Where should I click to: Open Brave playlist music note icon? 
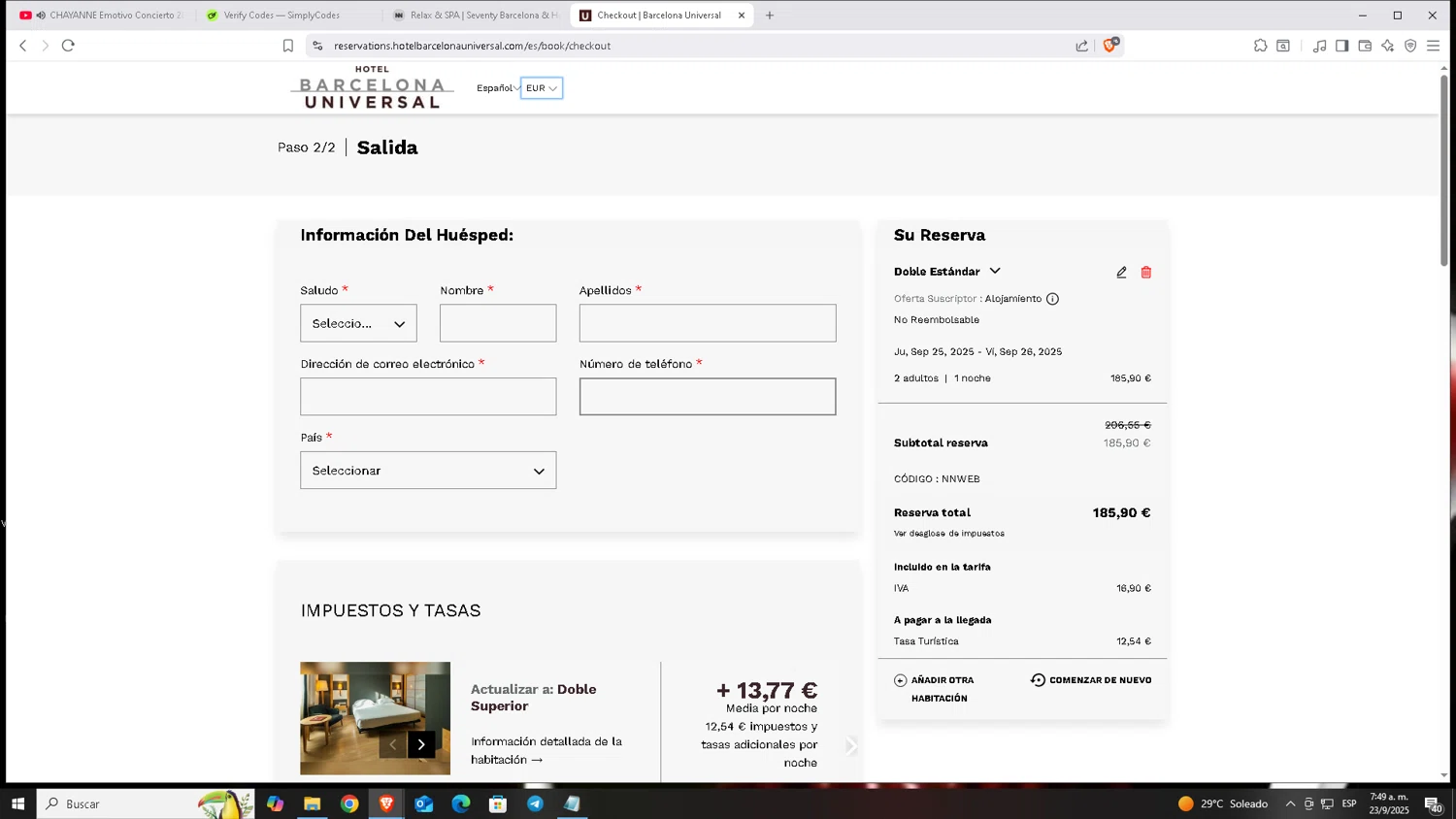coord(1319,46)
